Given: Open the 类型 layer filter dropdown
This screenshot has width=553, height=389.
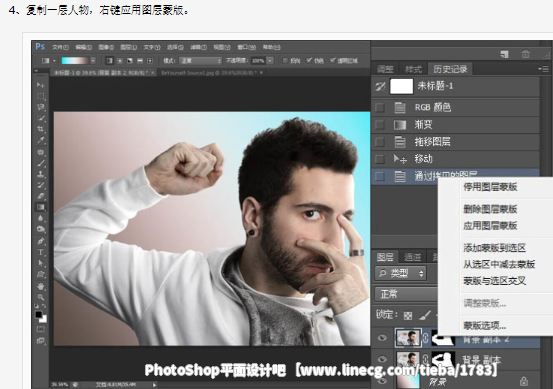Looking at the screenshot, I should coord(401,273).
